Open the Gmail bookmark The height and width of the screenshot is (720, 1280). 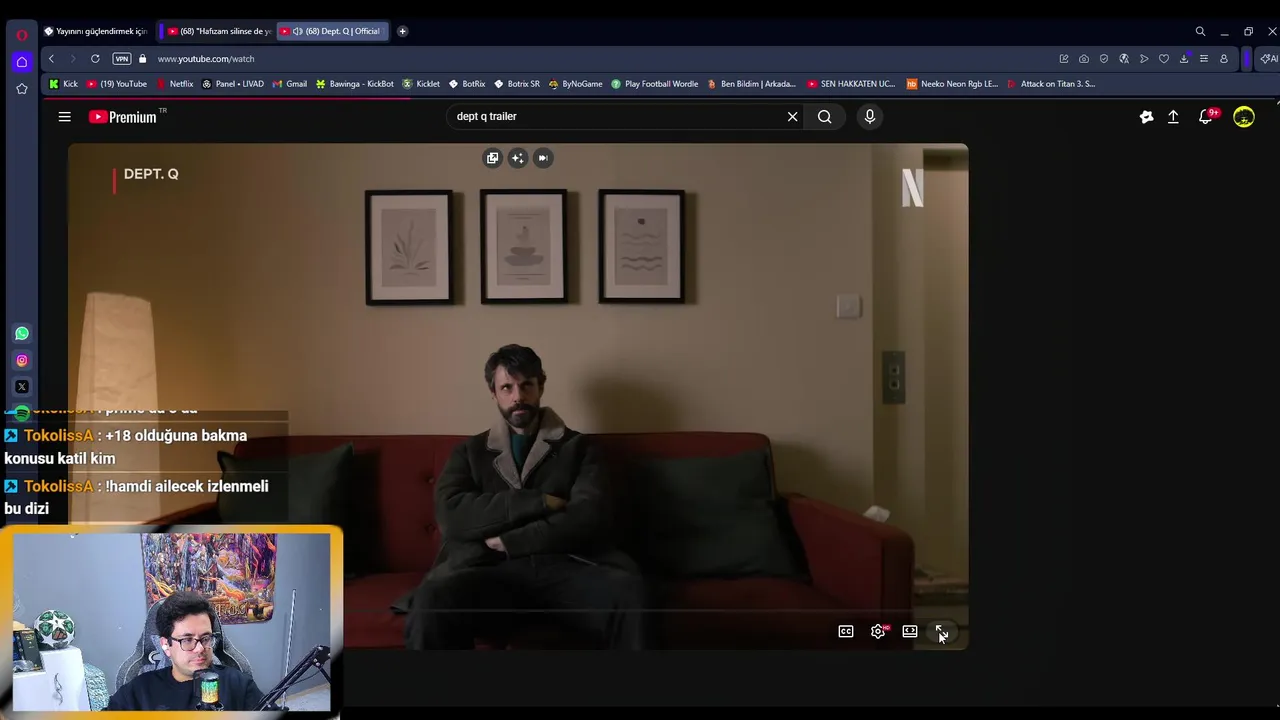tap(290, 84)
